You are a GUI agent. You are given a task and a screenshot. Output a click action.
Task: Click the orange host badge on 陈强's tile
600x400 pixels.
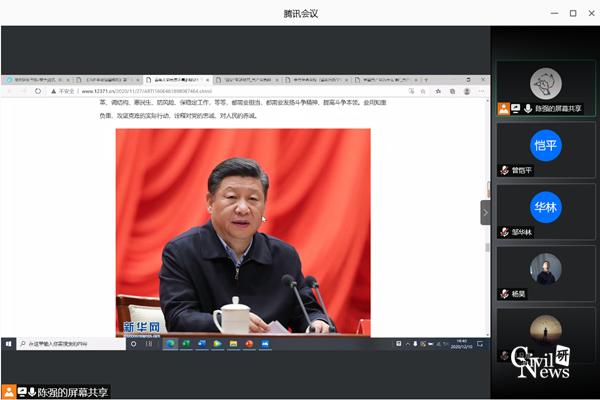(x=503, y=108)
